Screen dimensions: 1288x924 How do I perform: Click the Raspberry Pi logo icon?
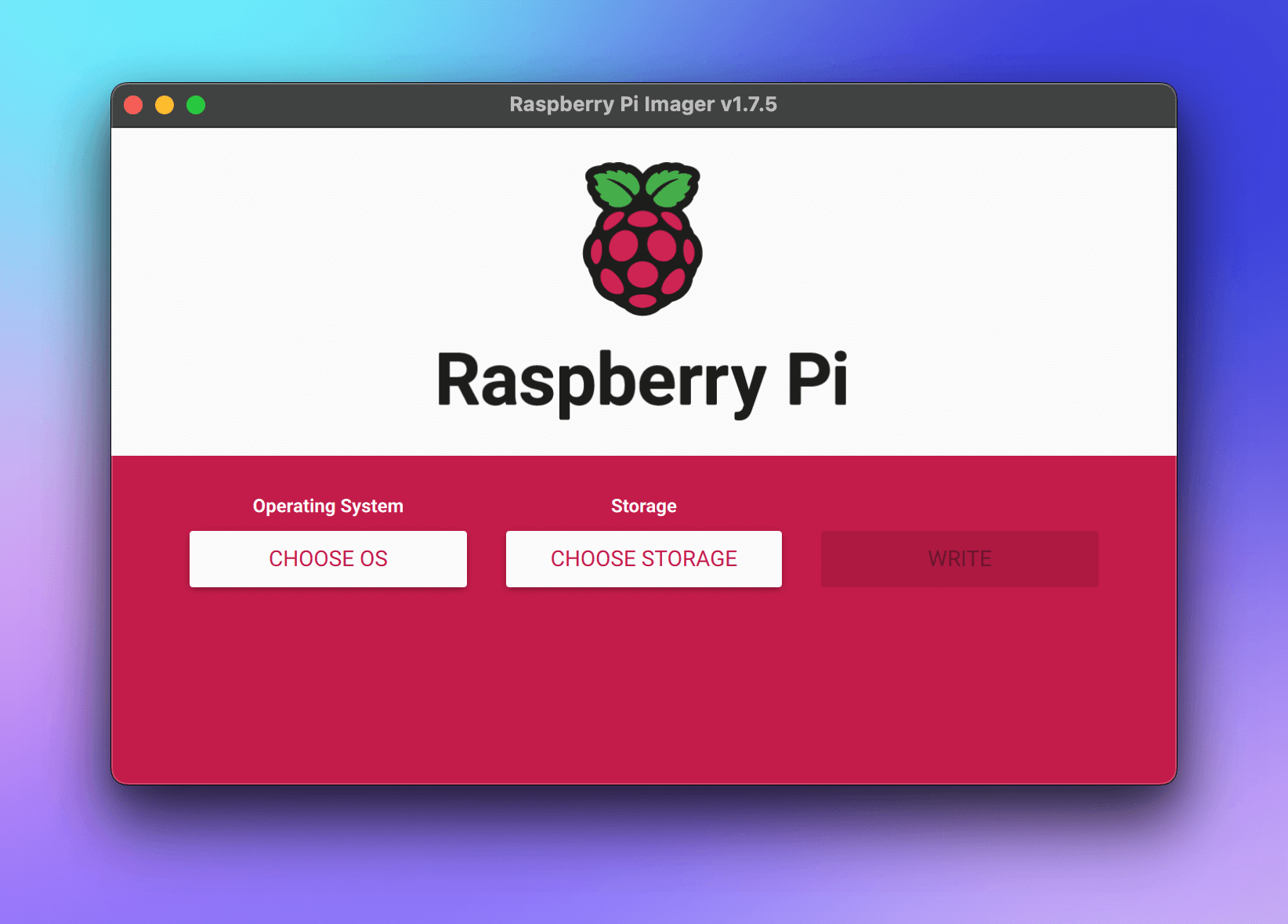(x=642, y=239)
